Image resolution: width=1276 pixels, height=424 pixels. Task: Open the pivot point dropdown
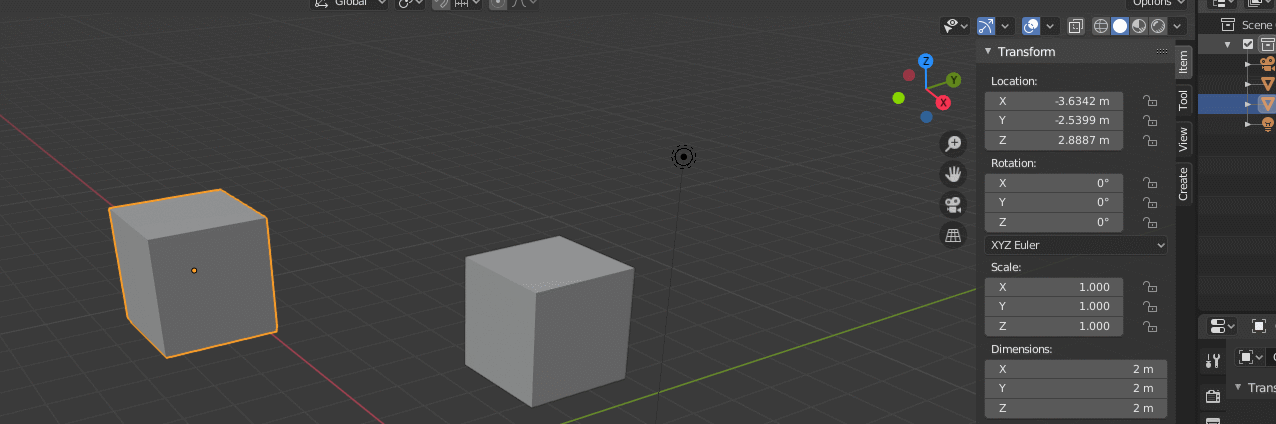(x=410, y=3)
